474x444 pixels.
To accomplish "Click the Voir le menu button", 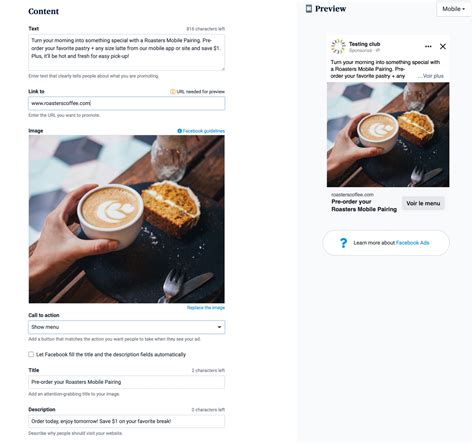I will point(423,203).
